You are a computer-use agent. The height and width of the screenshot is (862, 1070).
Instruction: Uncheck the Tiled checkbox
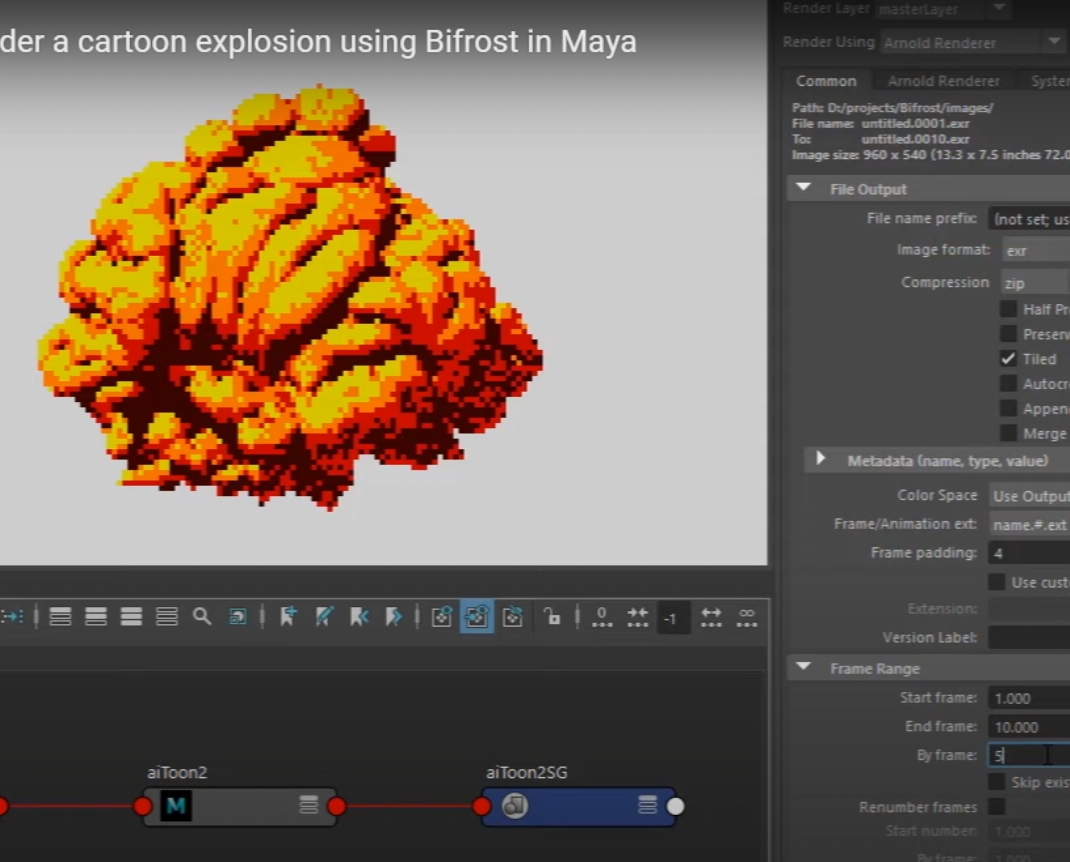[x=1009, y=359]
